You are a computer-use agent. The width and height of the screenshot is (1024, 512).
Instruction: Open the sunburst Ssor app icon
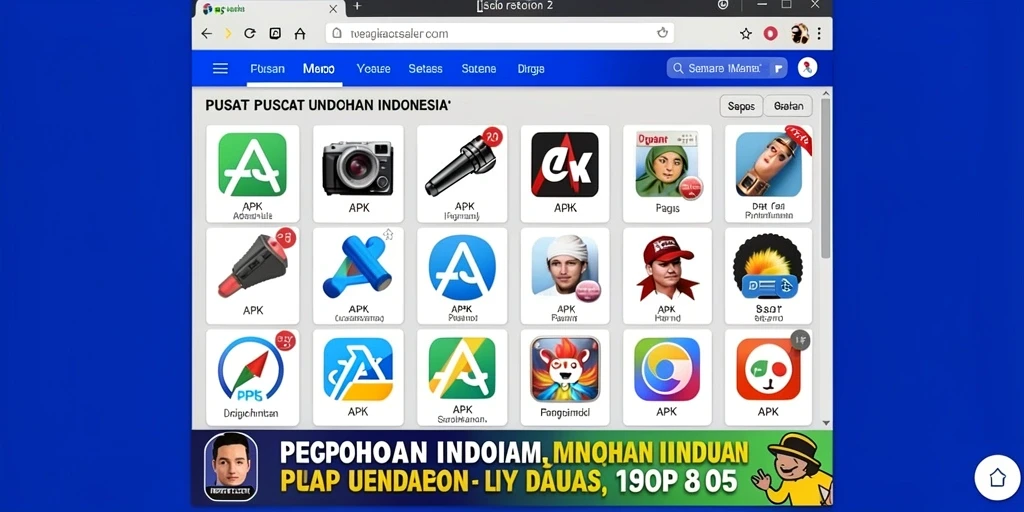coord(767,266)
